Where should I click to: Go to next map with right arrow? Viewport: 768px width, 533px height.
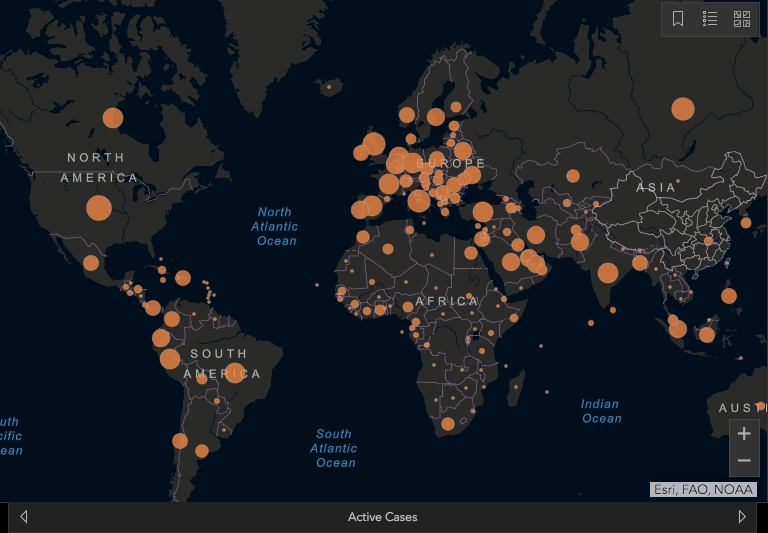(x=742, y=516)
